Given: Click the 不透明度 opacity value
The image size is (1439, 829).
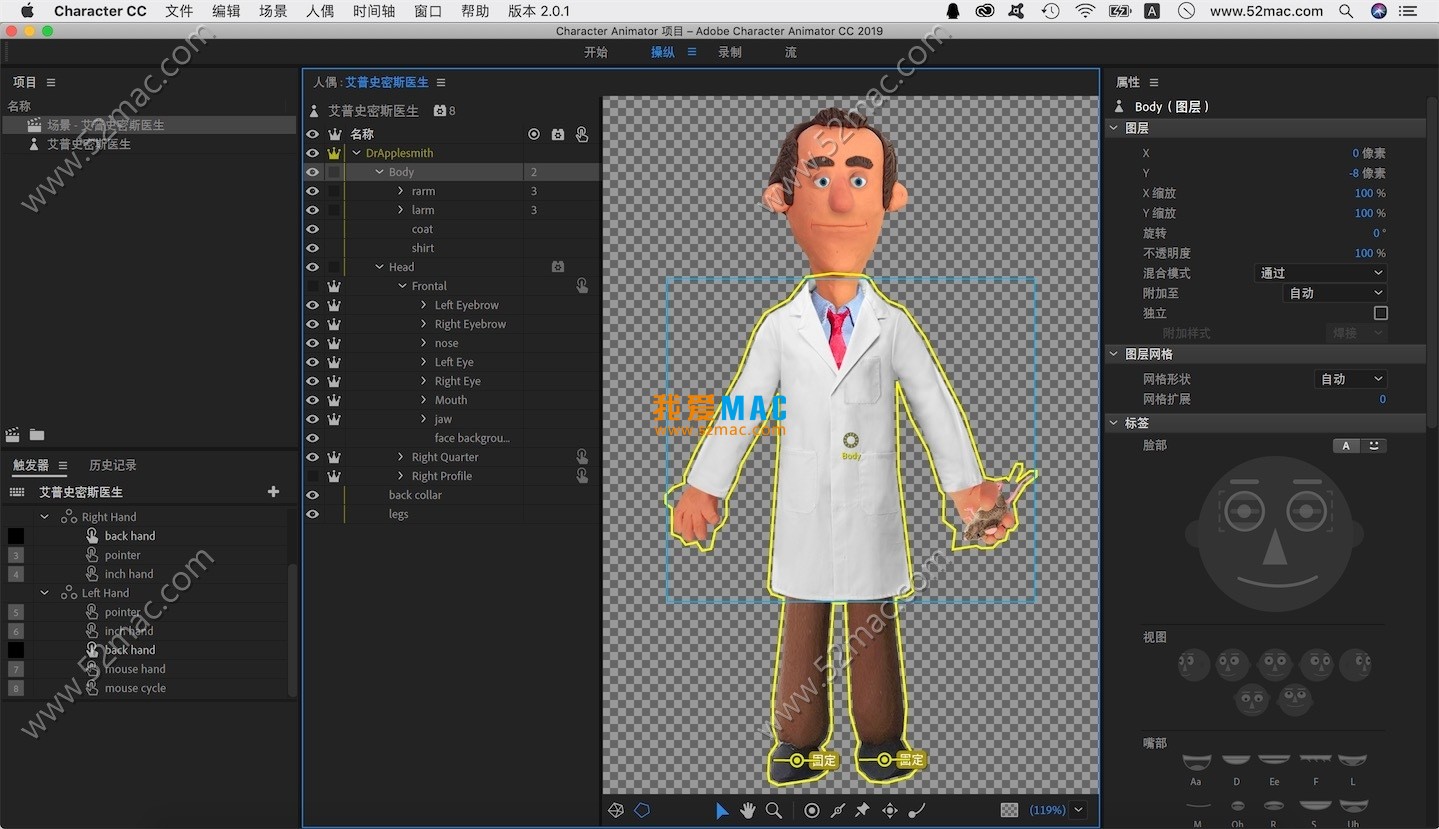Looking at the screenshot, I should tap(1364, 253).
